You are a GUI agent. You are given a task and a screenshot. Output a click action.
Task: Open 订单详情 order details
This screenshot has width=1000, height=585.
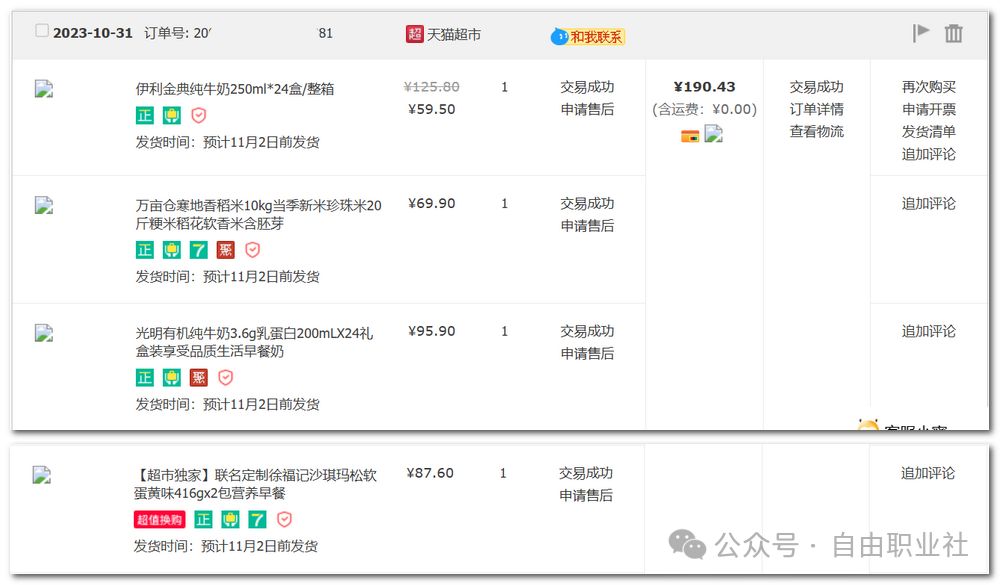pyautogui.click(x=816, y=109)
